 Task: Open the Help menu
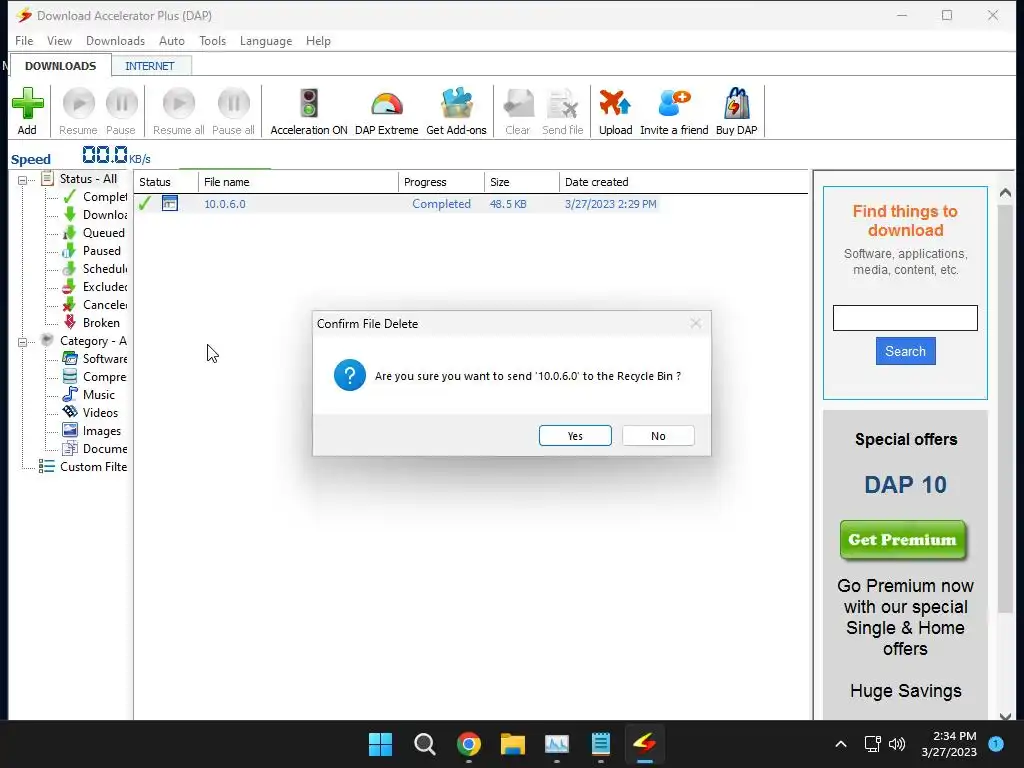pos(318,40)
